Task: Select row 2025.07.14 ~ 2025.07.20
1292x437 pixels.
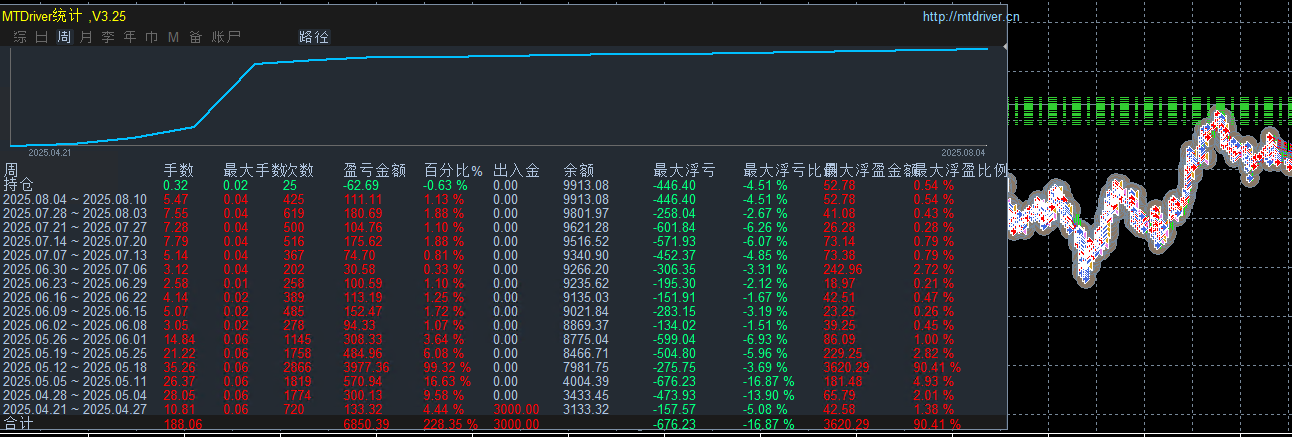Action: 75,241
